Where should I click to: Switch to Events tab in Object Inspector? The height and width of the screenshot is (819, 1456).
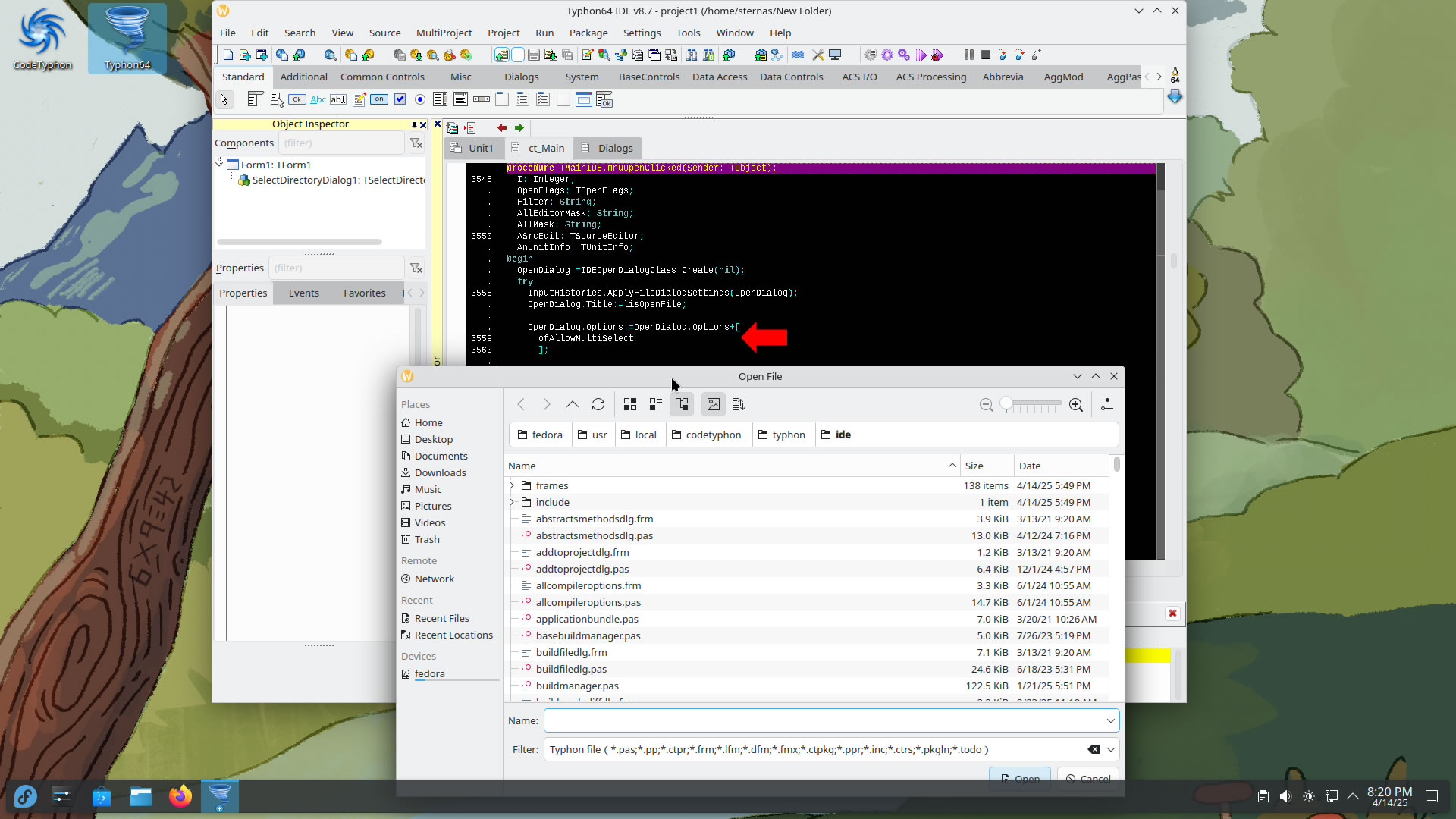tap(303, 293)
